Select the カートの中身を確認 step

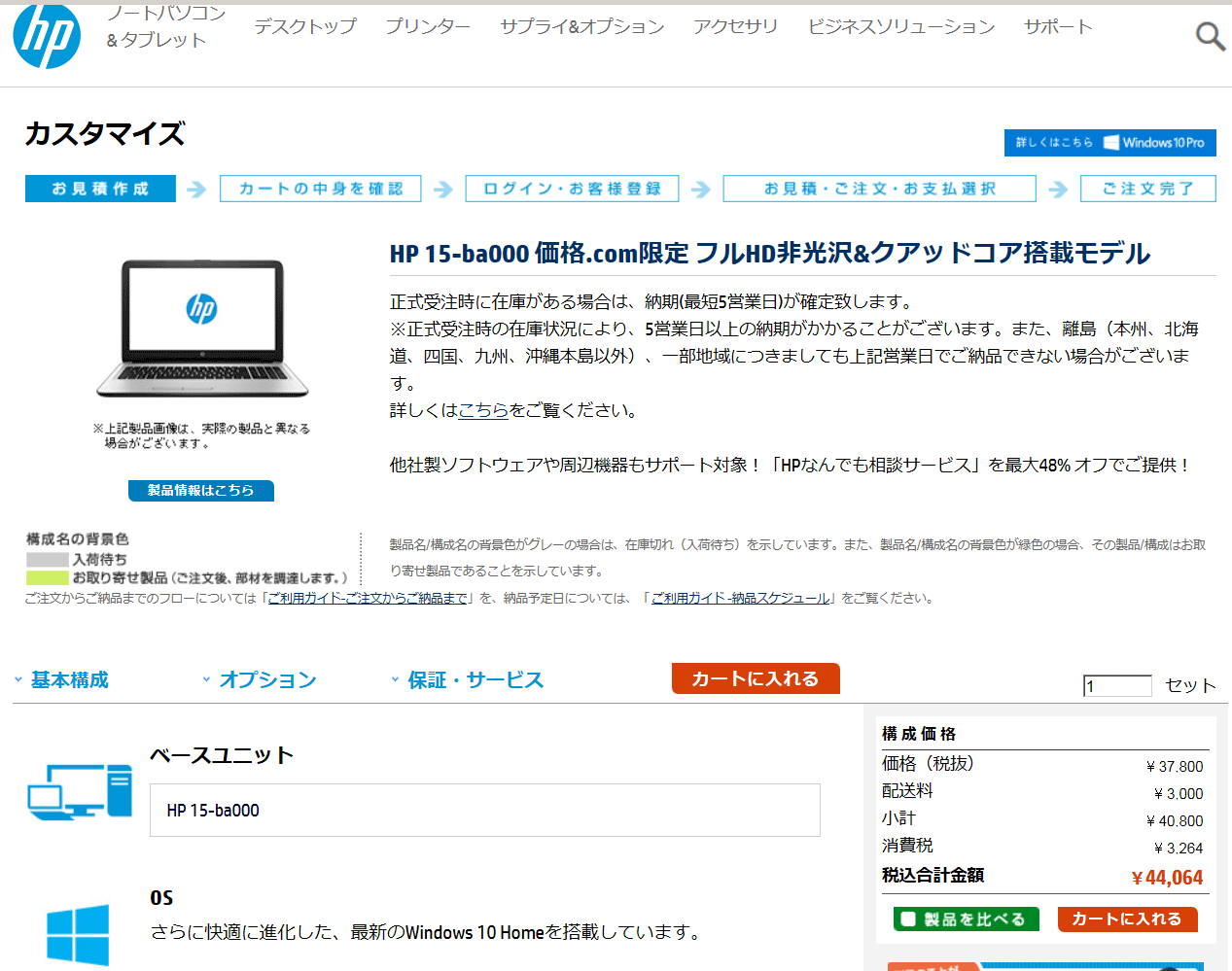tap(321, 189)
